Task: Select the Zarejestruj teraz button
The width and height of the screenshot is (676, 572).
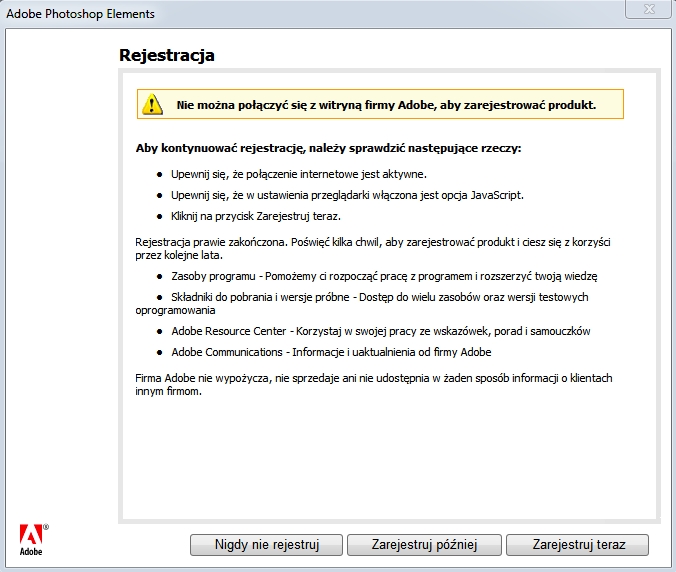Action: [x=577, y=545]
